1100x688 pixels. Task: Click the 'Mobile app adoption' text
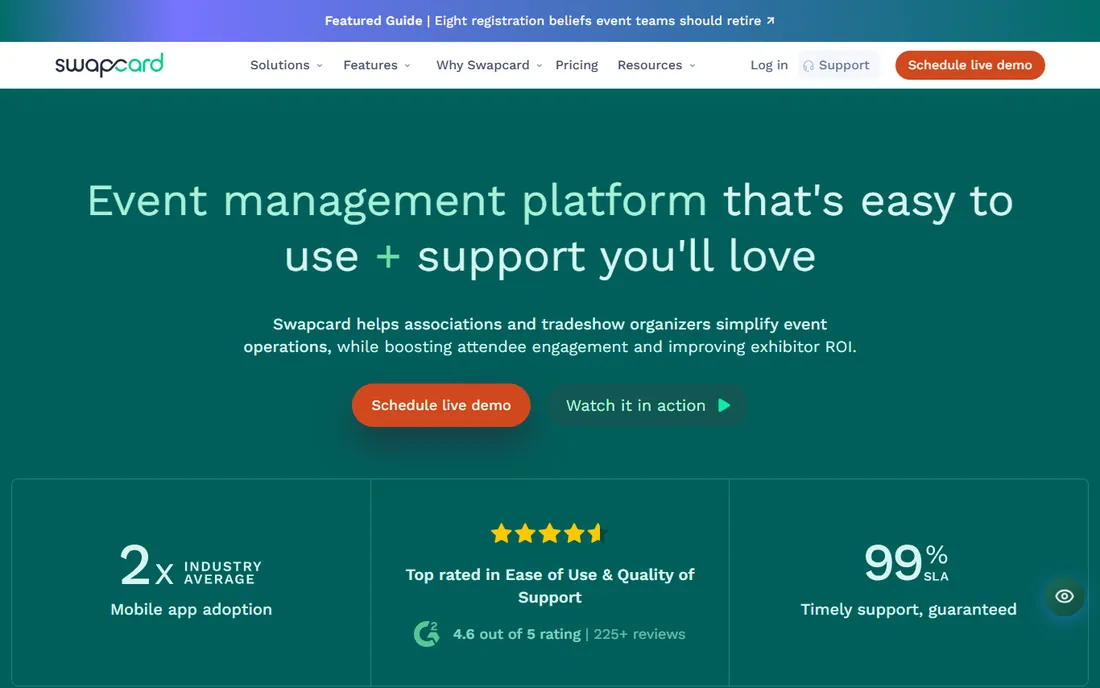point(191,609)
